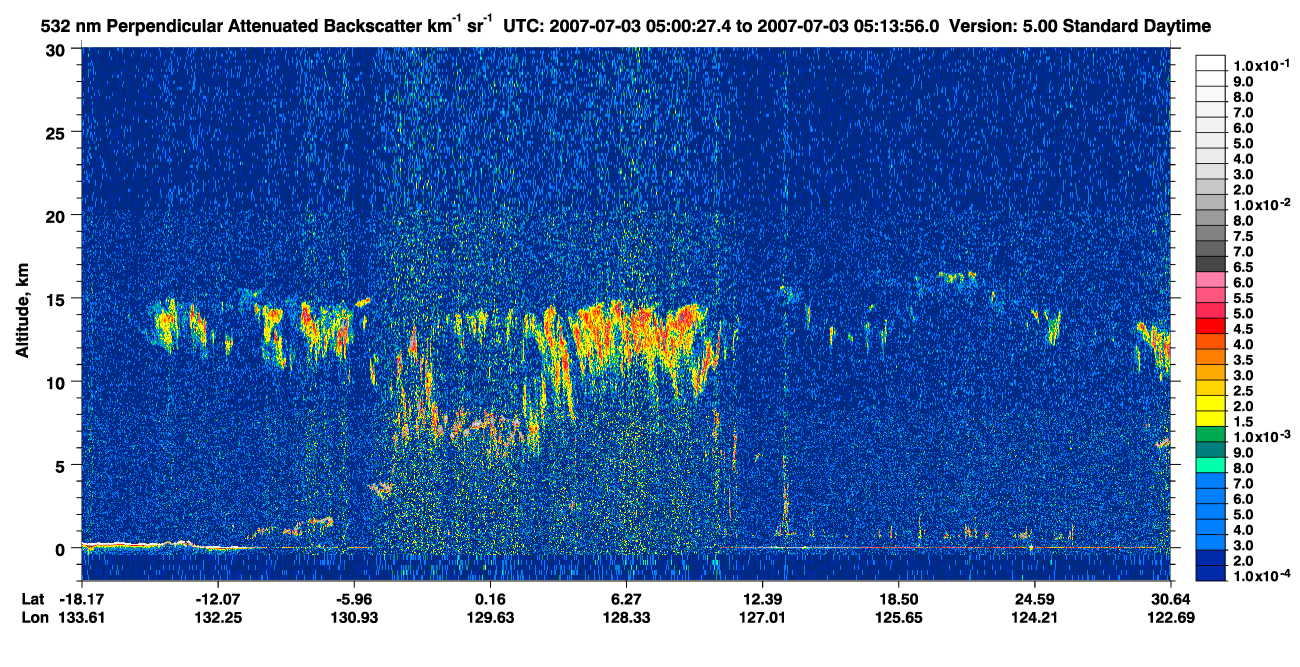
Task: Click the longitude value '130.93'
Action: point(354,617)
